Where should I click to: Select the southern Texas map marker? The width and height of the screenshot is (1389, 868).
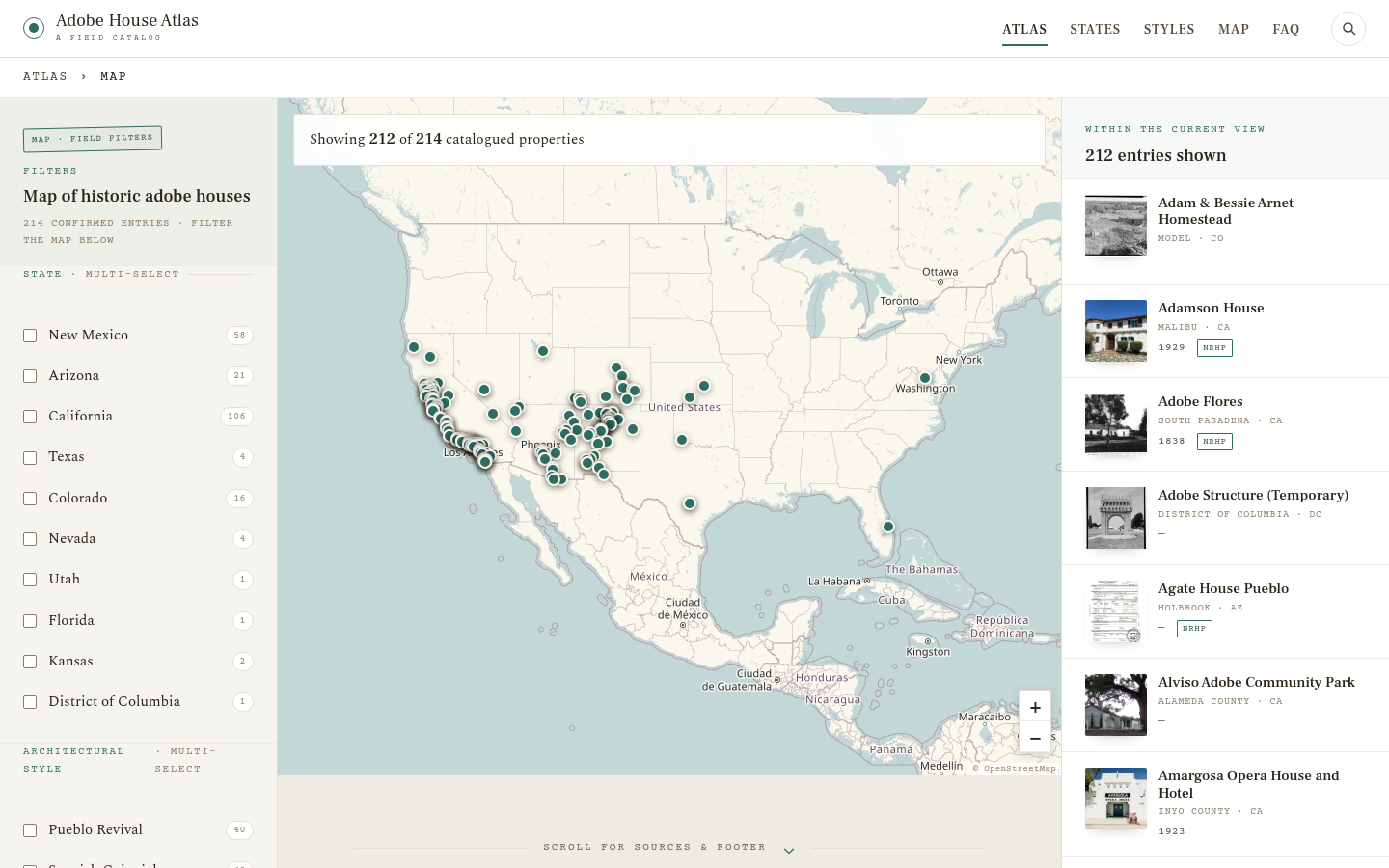pos(690,503)
